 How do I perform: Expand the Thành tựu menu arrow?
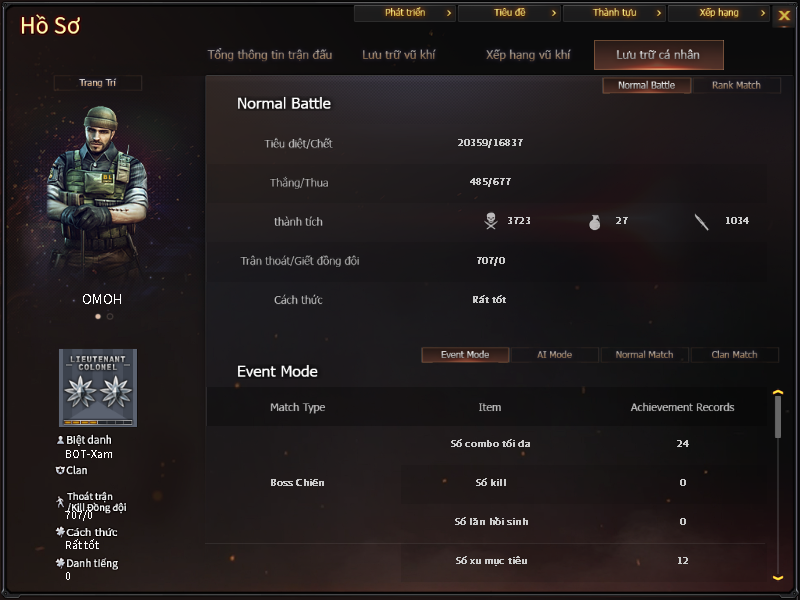(x=659, y=13)
